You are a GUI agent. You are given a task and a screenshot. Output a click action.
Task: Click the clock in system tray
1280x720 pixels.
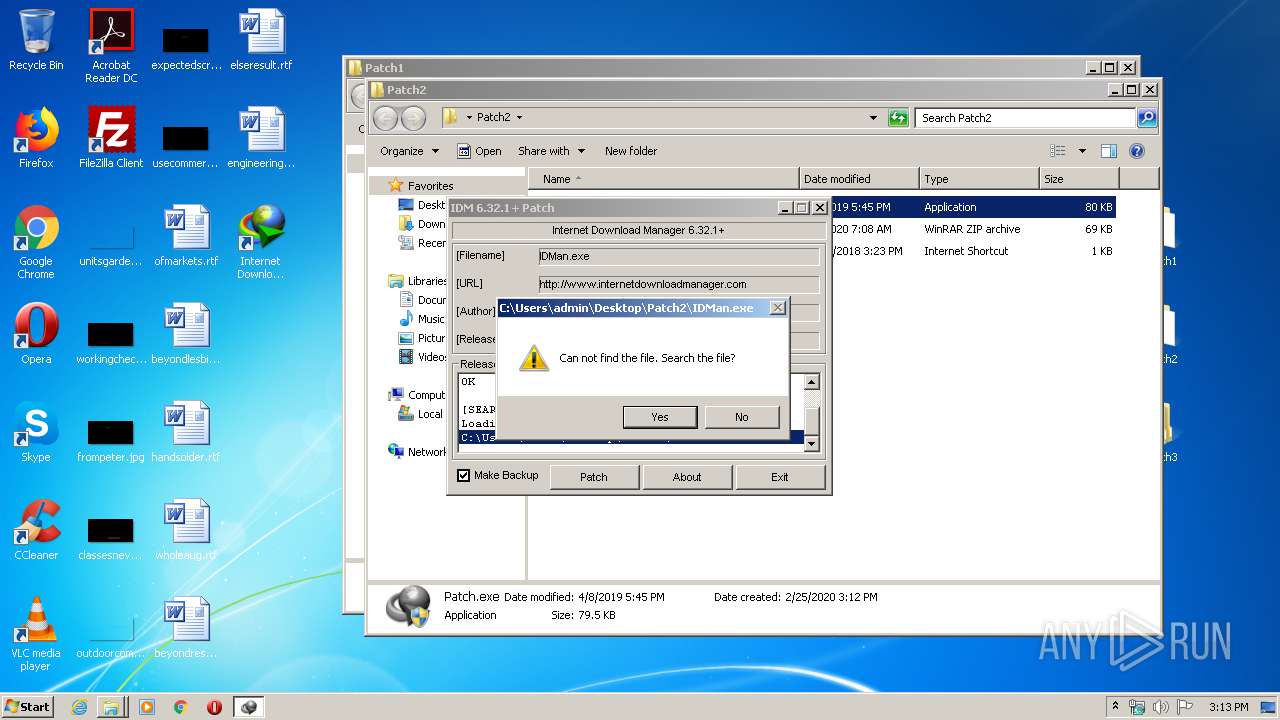(1228, 707)
